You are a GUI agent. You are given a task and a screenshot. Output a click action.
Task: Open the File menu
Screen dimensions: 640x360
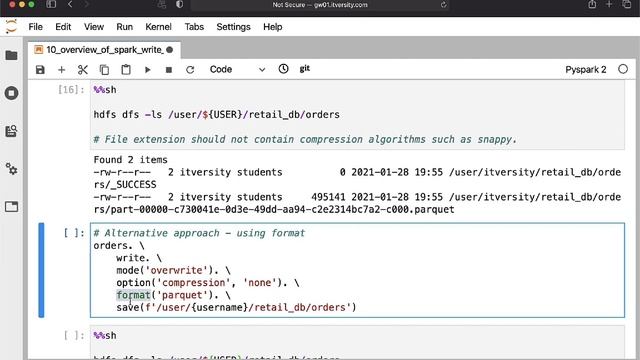click(36, 27)
